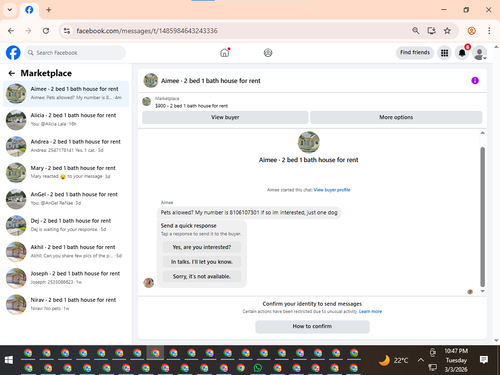500x375 pixels.
Task: Open the Facebook menu grid icon
Action: pyautogui.click(x=444, y=53)
